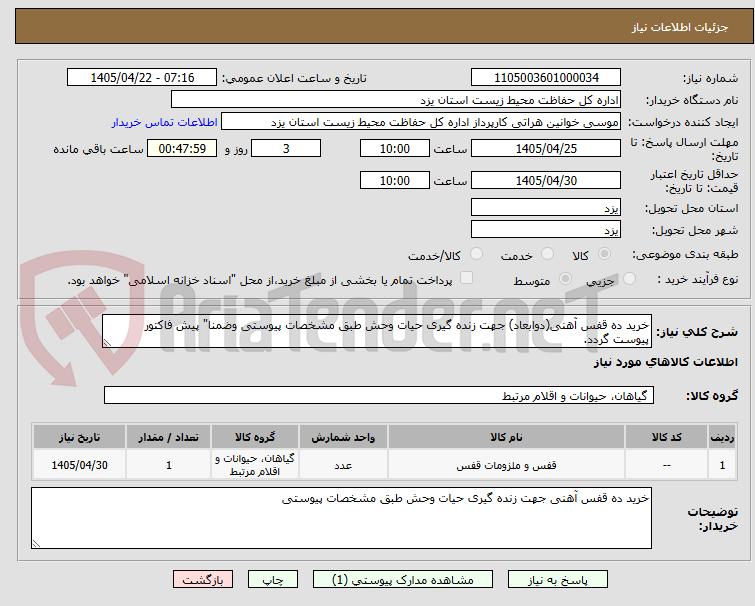Viewport: 755px width, 606px height.
Task: Click the واحد شمارش column header
Action: 343,437
